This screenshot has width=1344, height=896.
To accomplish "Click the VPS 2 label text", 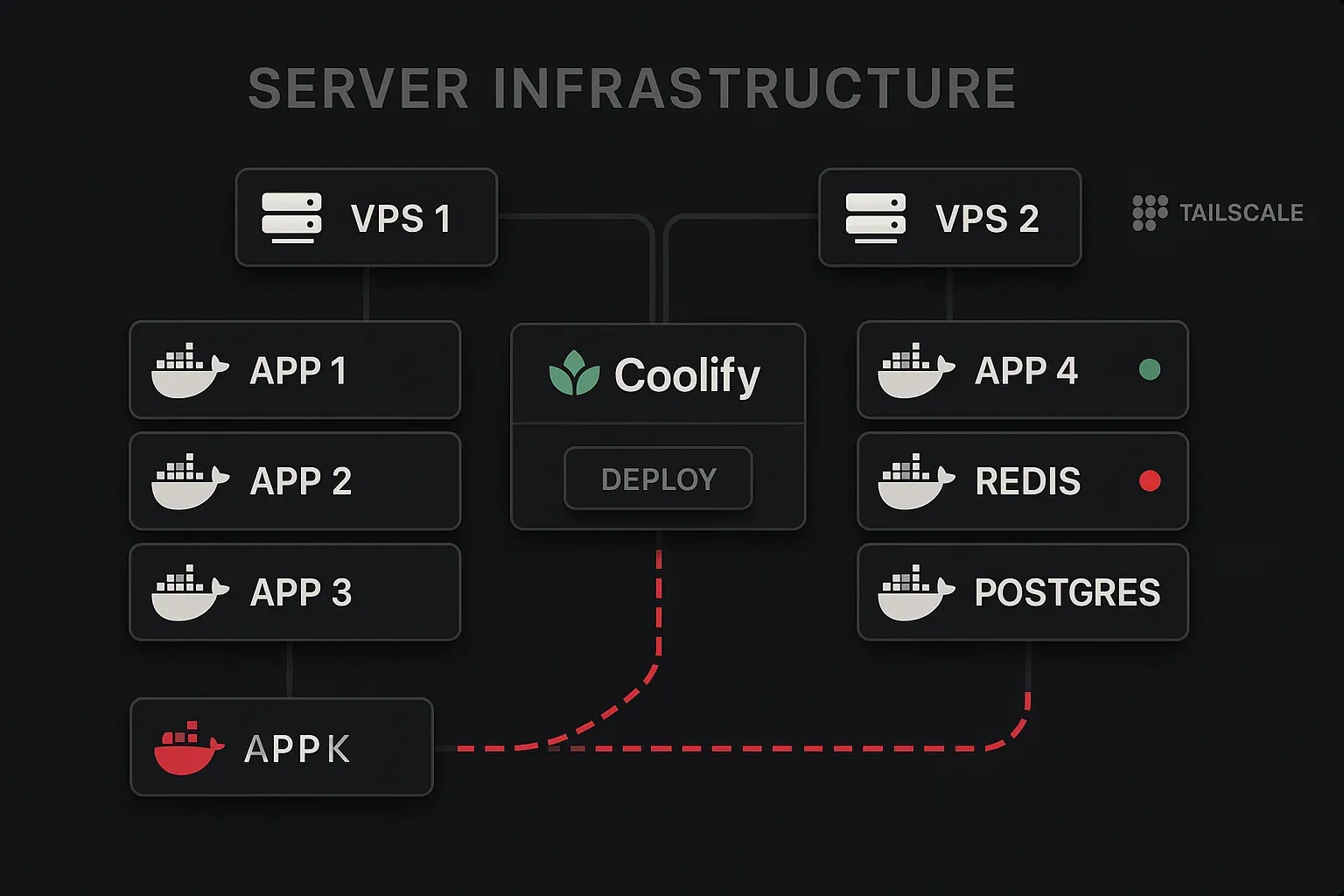I will click(987, 219).
